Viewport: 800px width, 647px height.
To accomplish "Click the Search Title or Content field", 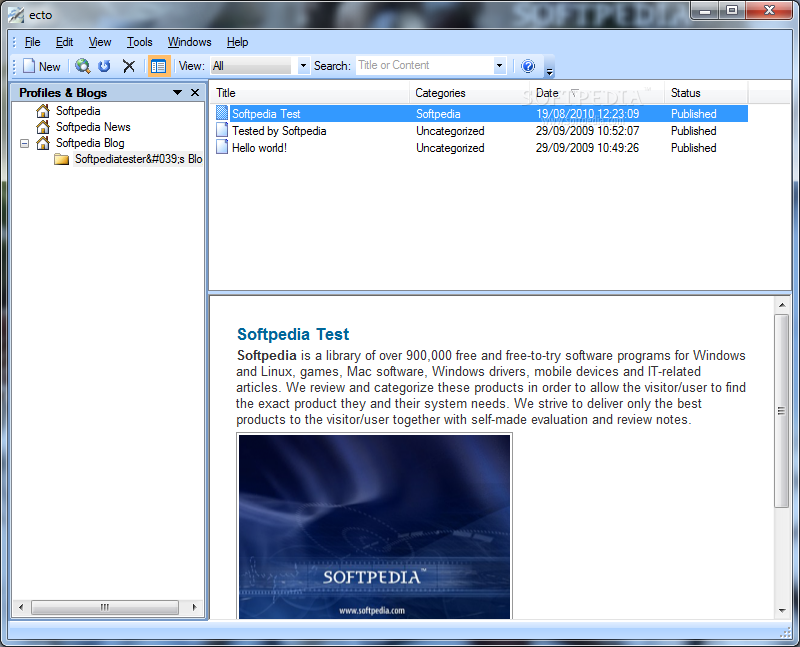I will [425, 65].
